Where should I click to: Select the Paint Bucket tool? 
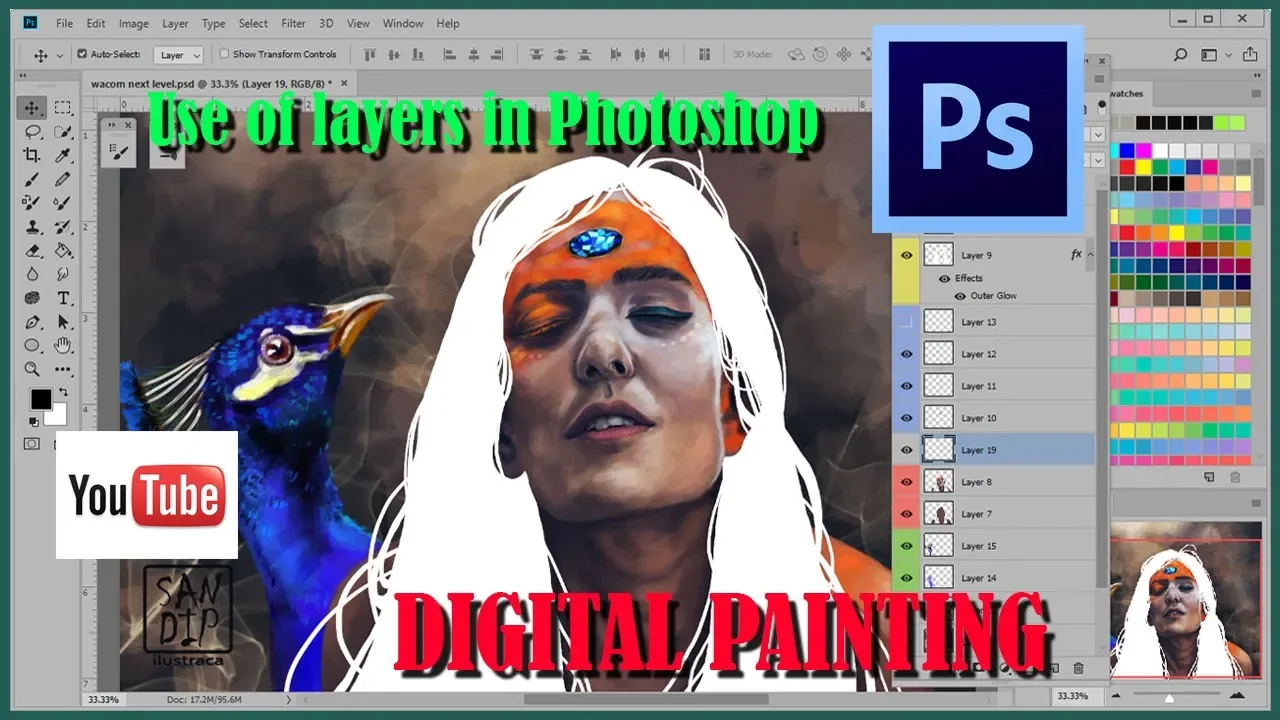63,250
